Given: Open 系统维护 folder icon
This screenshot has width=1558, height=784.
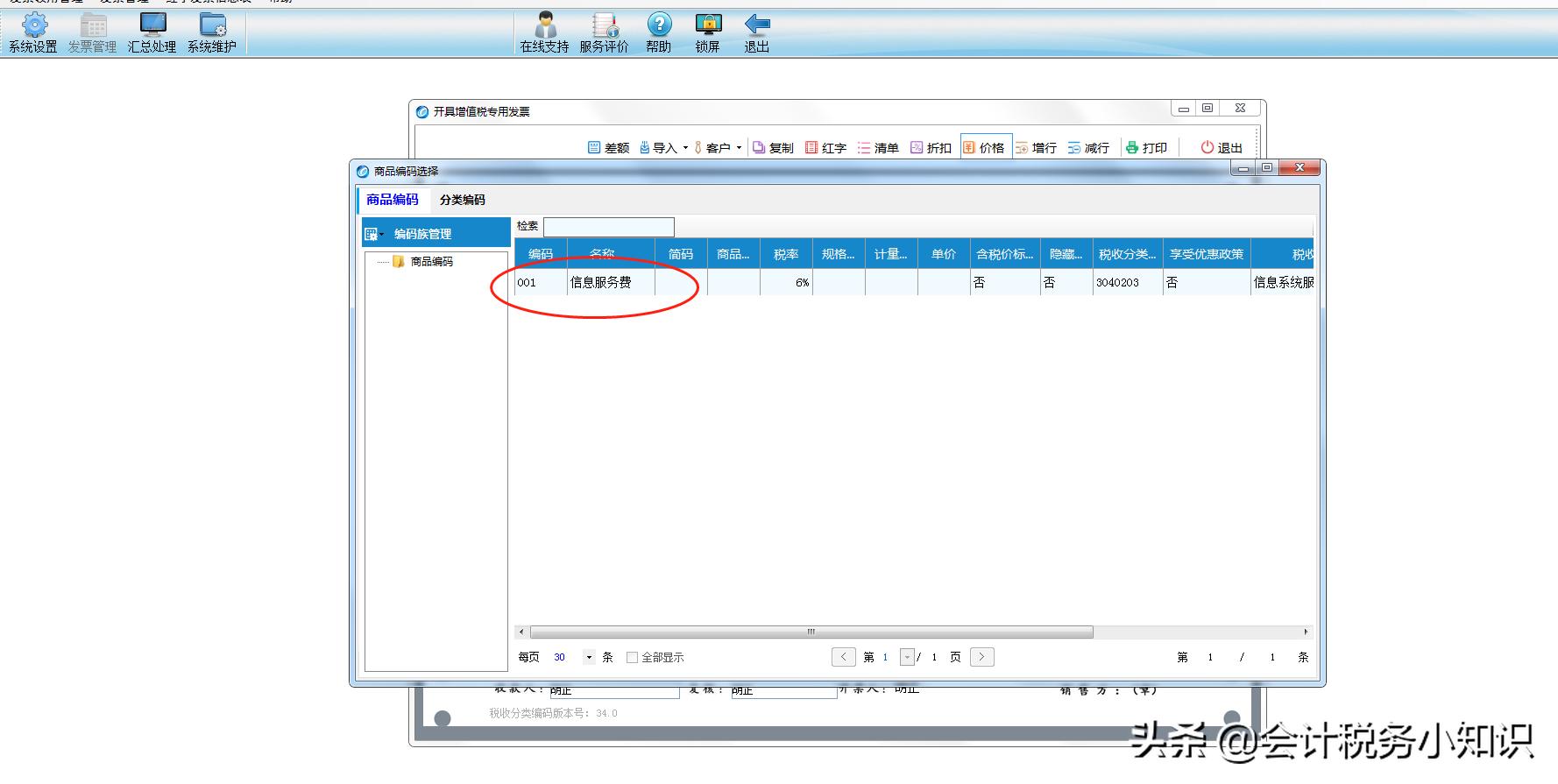Looking at the screenshot, I should pos(213,25).
